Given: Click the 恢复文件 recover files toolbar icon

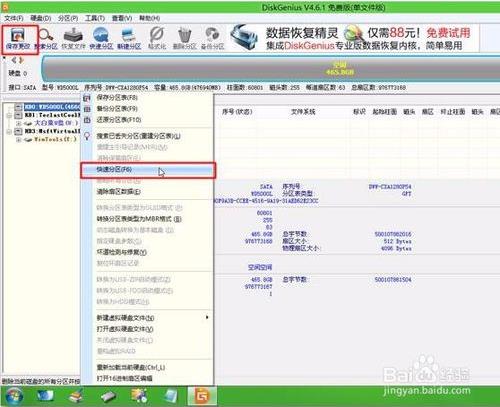Looking at the screenshot, I should (x=73, y=39).
